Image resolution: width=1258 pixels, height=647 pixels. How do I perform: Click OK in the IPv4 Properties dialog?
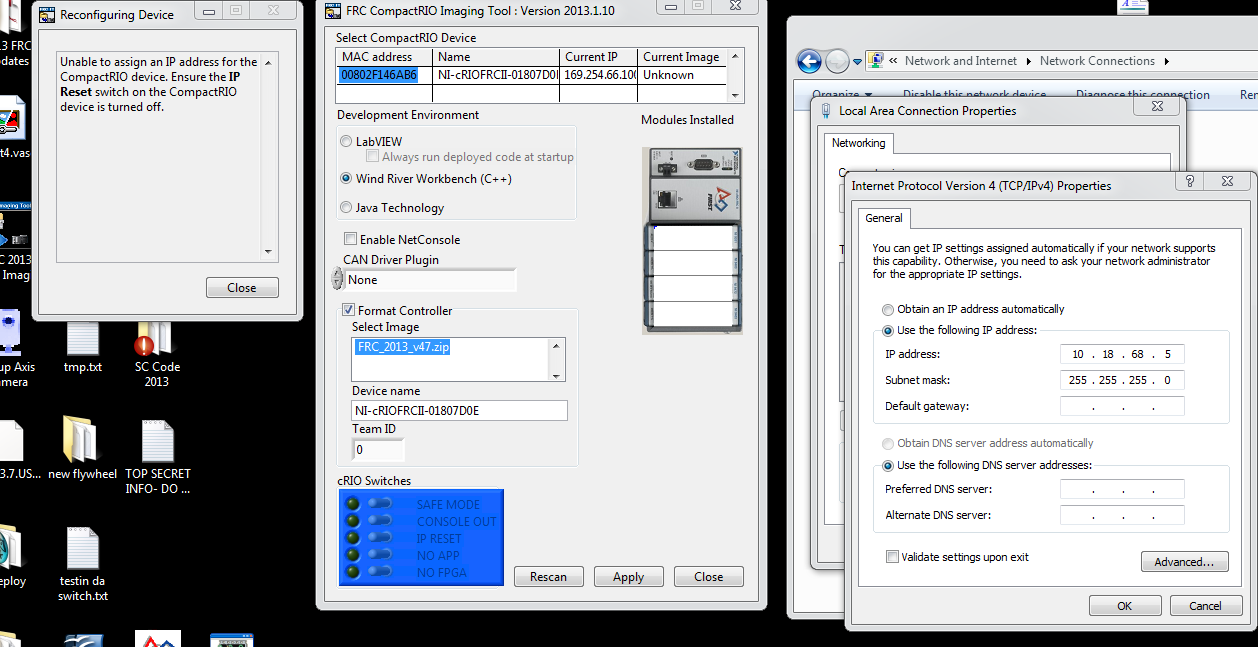pos(1125,606)
